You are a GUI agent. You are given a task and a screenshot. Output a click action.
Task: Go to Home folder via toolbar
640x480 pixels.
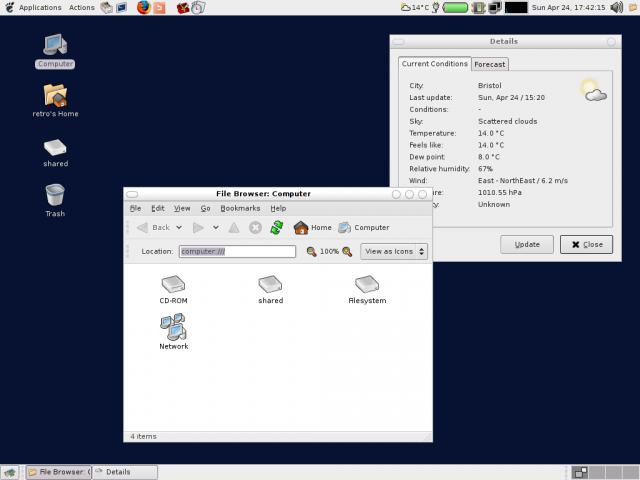(312, 227)
